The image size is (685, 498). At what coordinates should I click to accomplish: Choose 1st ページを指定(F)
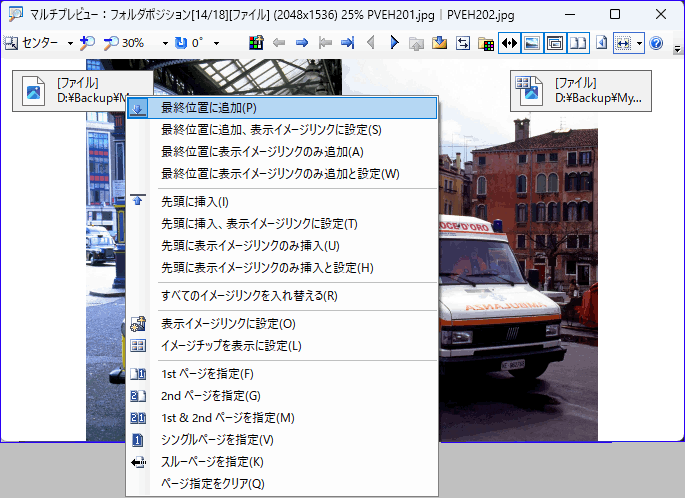pos(282,374)
